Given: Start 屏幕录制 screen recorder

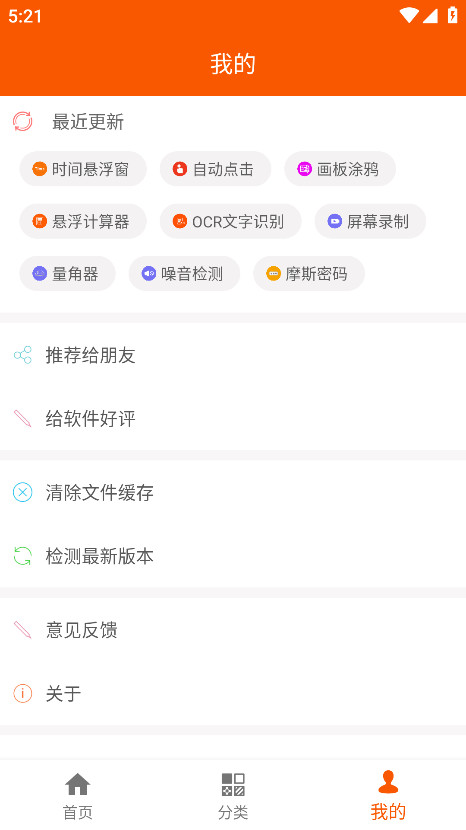Looking at the screenshot, I should tap(370, 221).
